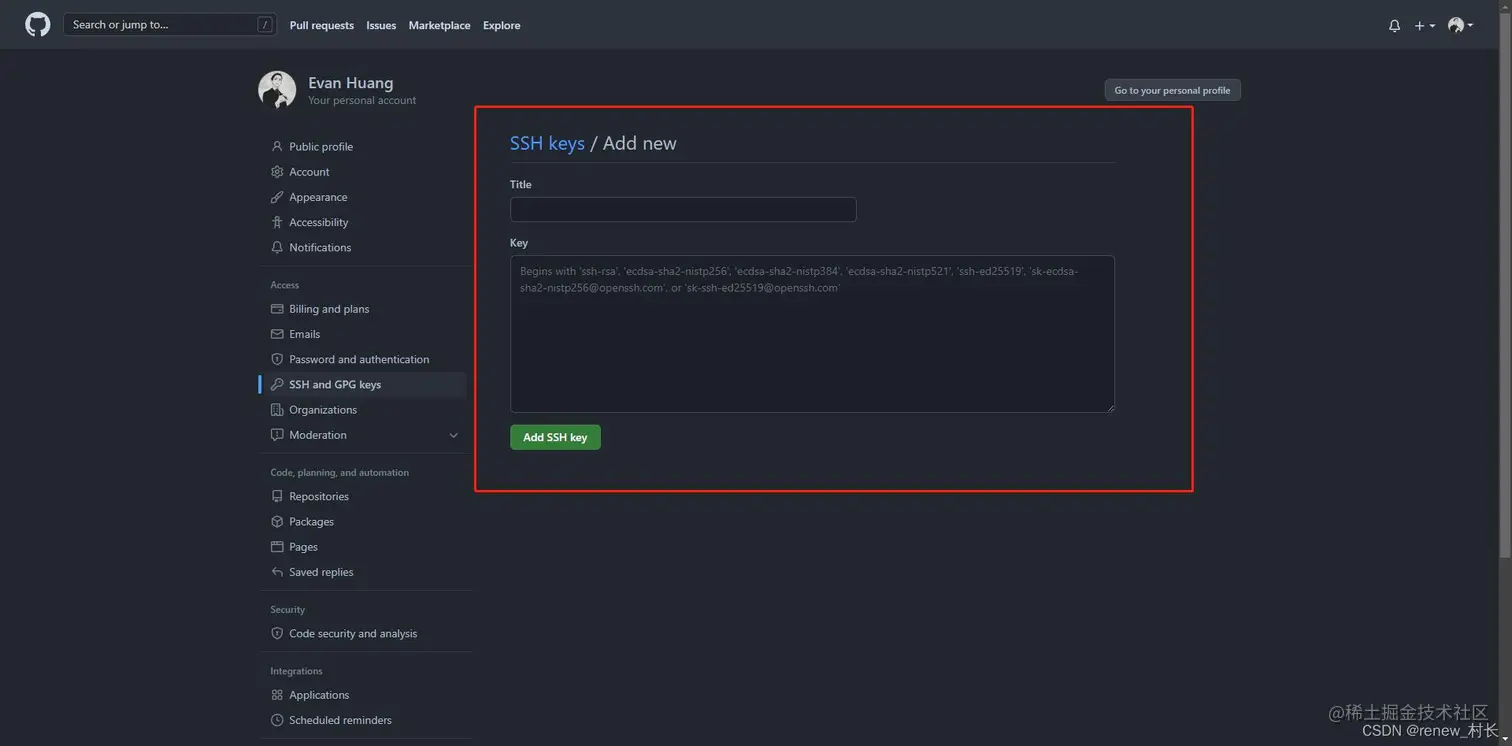
Task: Click the SSH and GPG keys key icon
Action: (277, 384)
